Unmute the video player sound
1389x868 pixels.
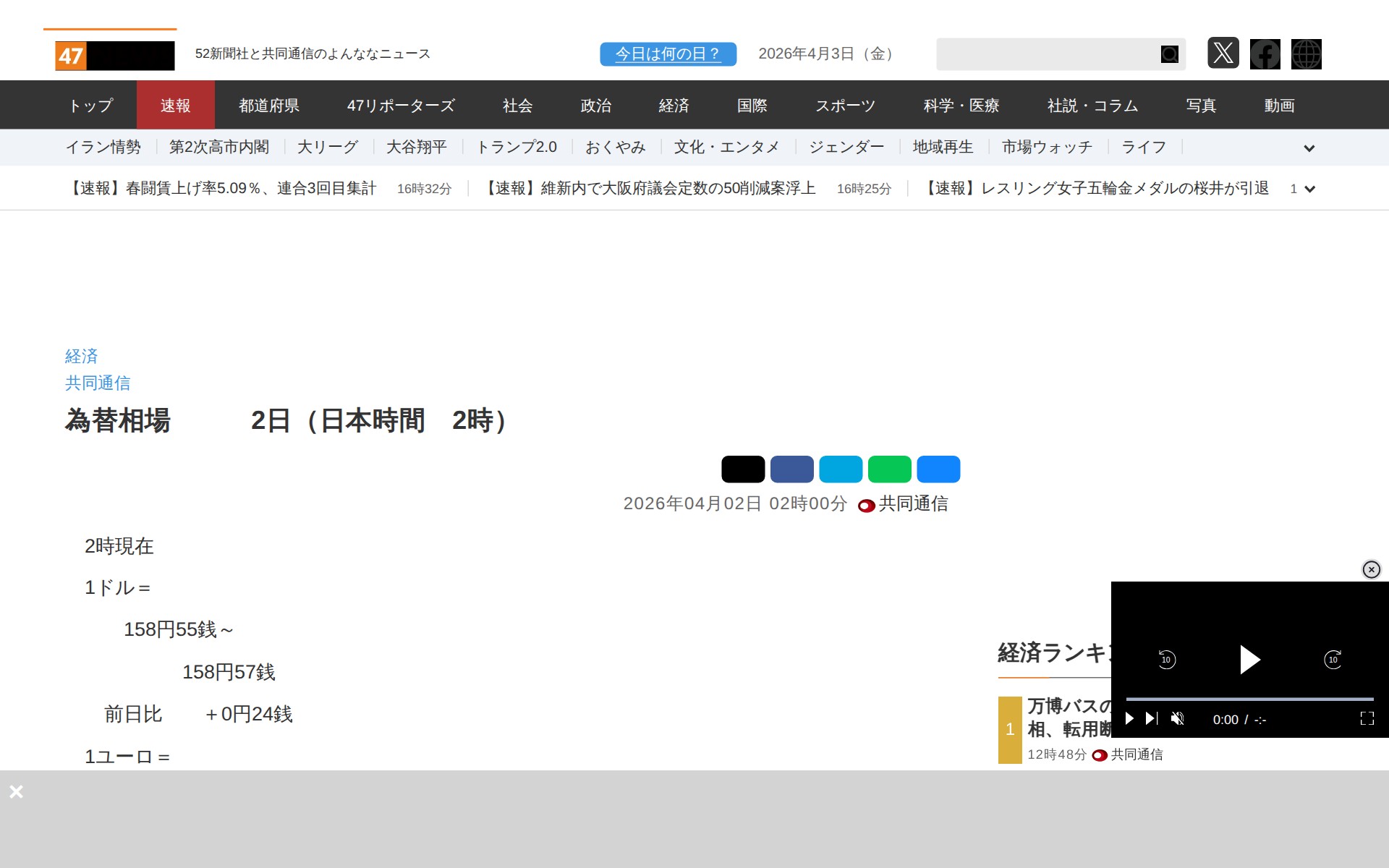[1177, 718]
